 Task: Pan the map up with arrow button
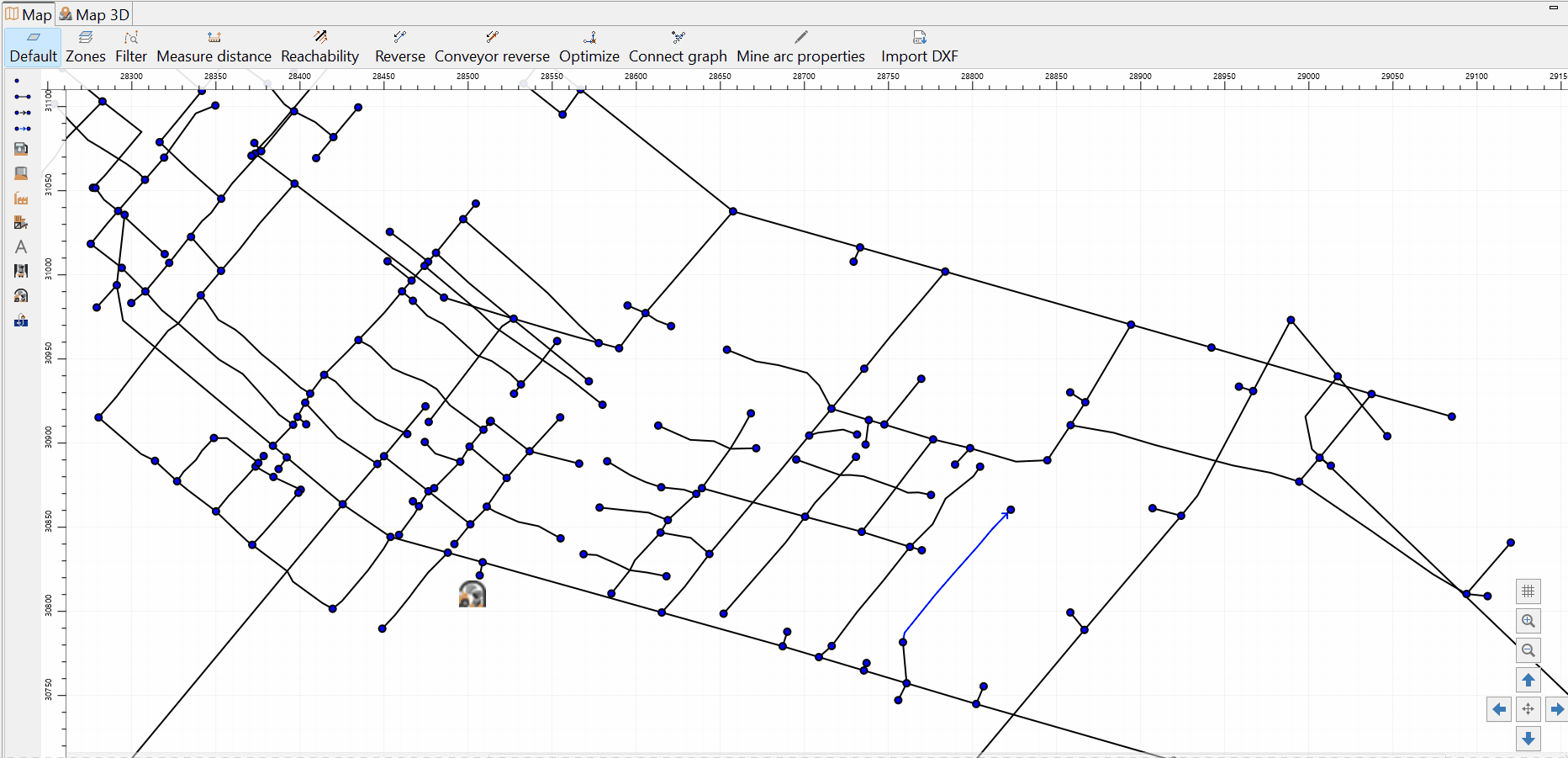1528,680
